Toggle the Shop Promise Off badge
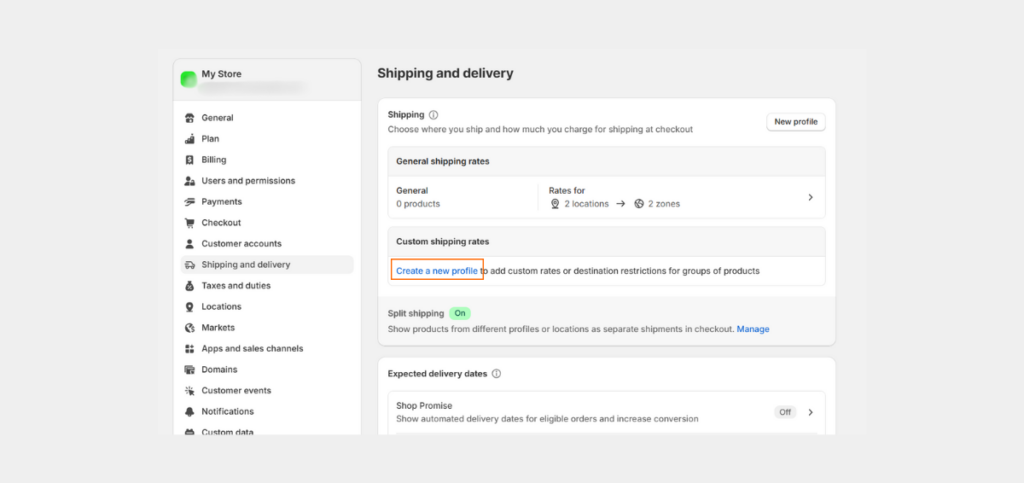The image size is (1024, 483). [785, 413]
